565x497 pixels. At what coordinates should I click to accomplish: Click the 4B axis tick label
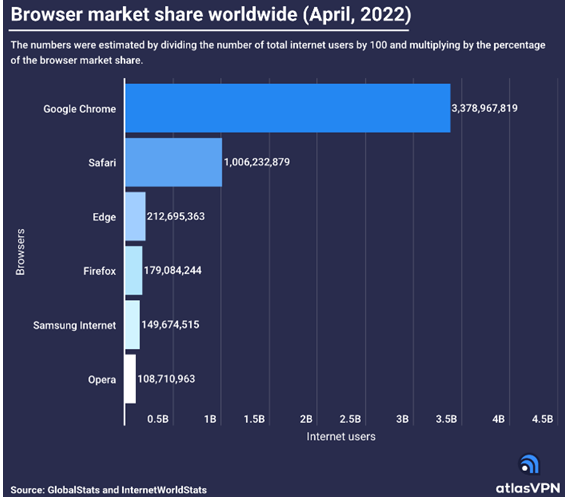(x=499, y=419)
